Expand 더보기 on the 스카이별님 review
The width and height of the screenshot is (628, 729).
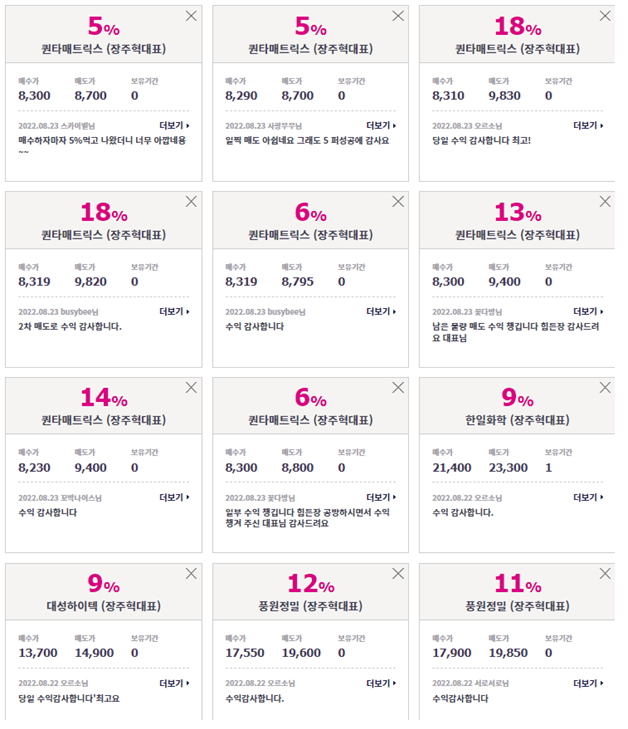(174, 126)
